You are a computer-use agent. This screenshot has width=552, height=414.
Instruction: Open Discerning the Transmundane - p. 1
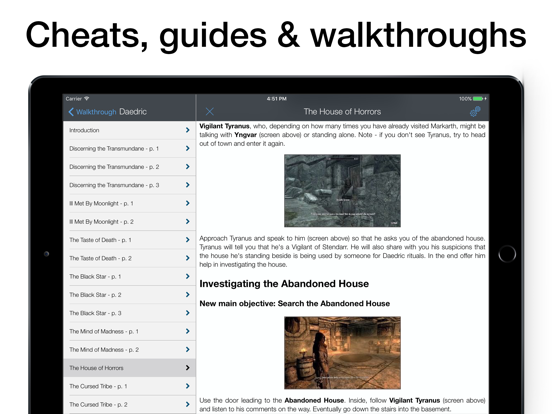tap(130, 149)
